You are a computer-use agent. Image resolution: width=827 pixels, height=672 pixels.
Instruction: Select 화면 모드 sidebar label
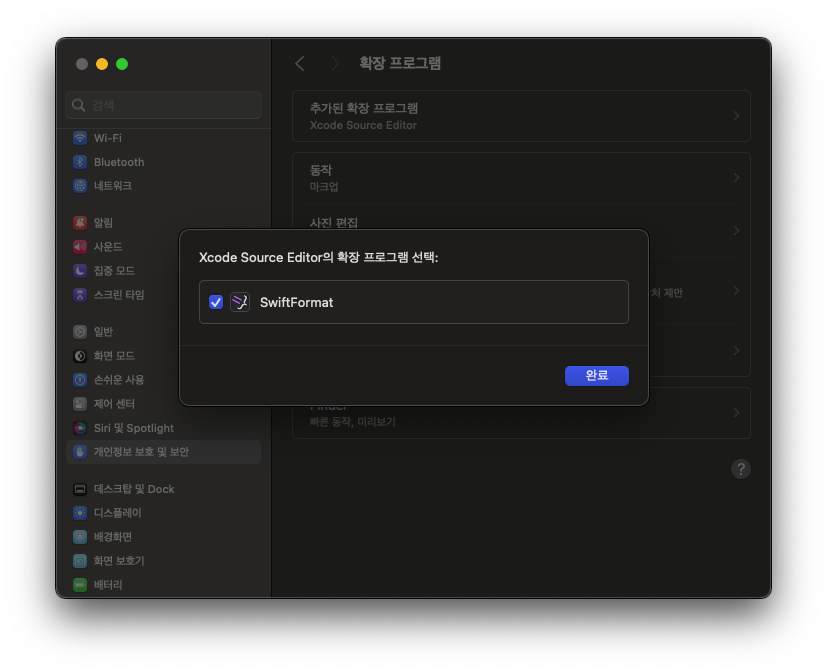click(x=114, y=356)
